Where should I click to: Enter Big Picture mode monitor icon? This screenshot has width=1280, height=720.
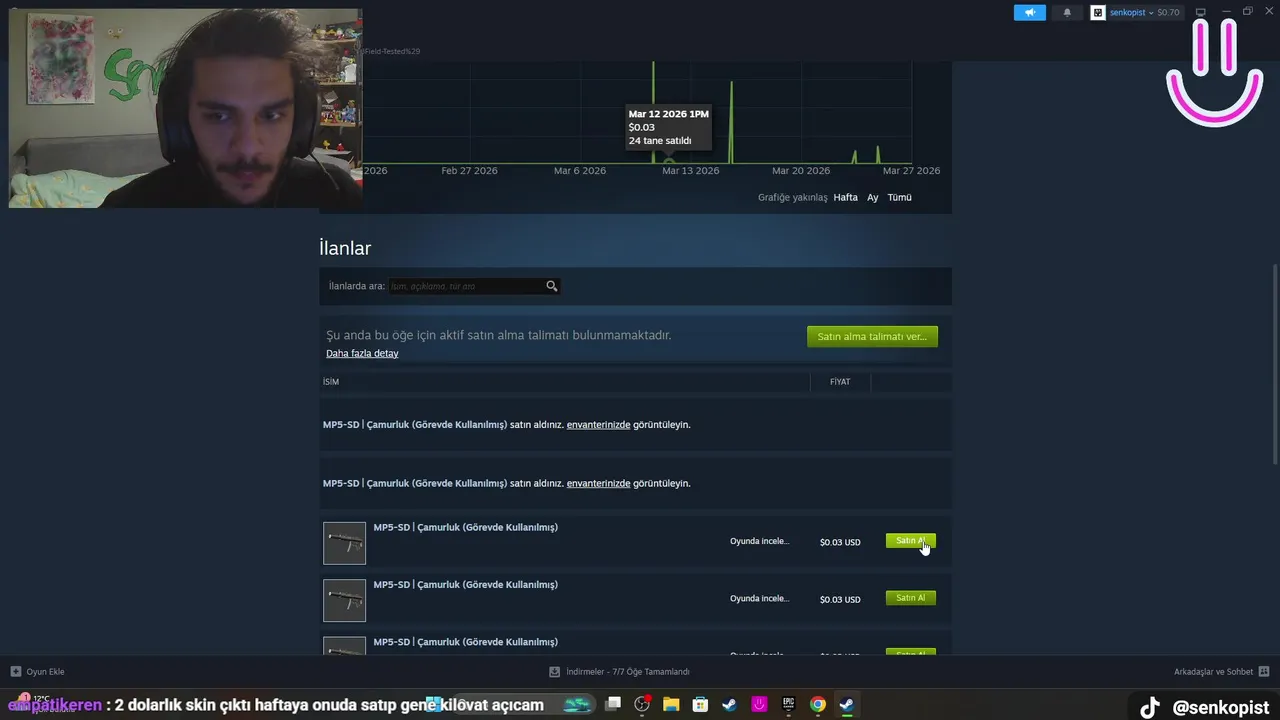point(1201,12)
